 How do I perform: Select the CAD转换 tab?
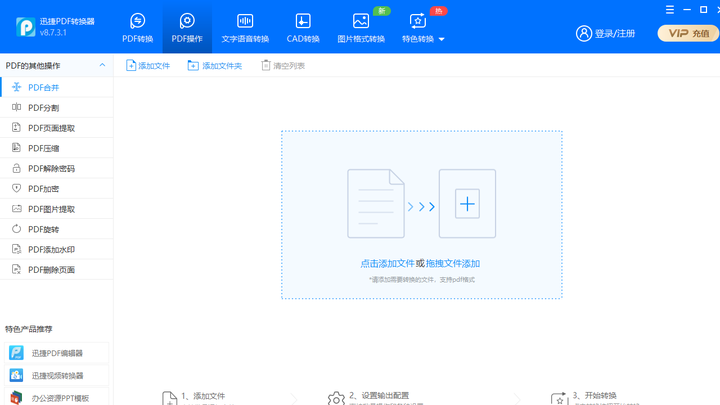coord(303,28)
